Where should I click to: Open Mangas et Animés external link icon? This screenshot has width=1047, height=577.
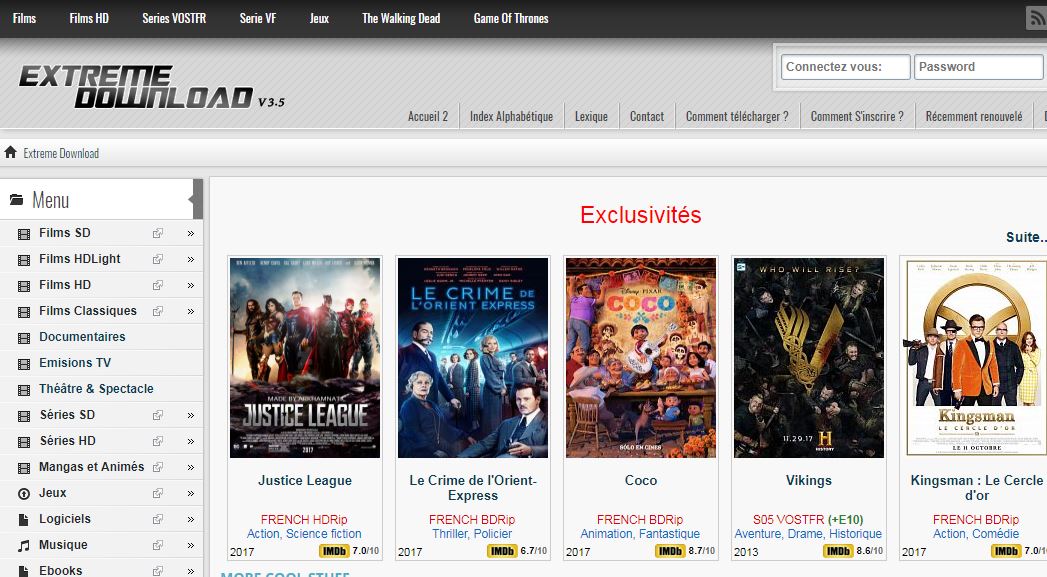click(x=158, y=467)
